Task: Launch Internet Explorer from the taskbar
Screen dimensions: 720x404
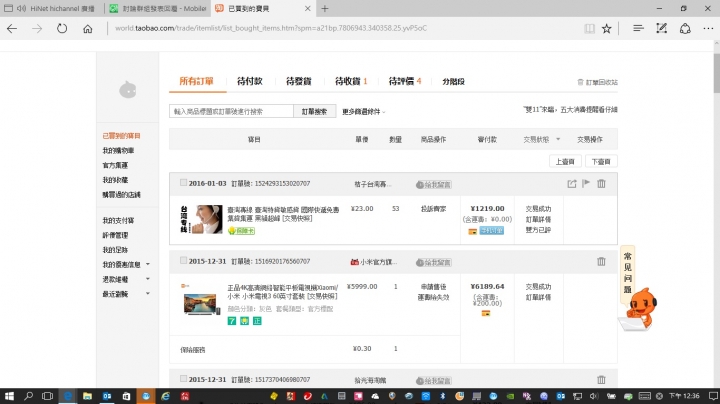Action: 165,396
